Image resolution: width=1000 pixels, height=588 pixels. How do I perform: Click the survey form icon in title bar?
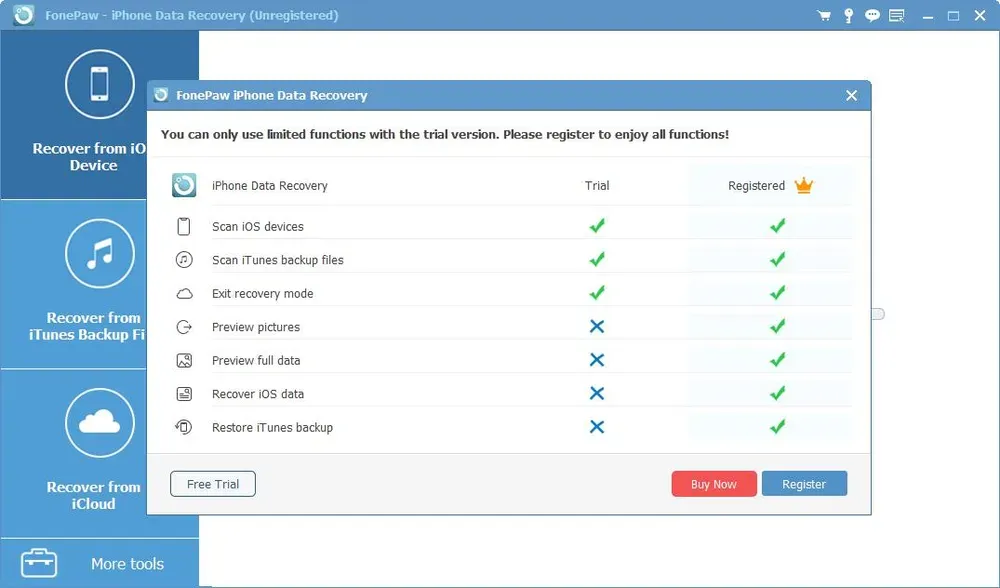click(x=896, y=15)
